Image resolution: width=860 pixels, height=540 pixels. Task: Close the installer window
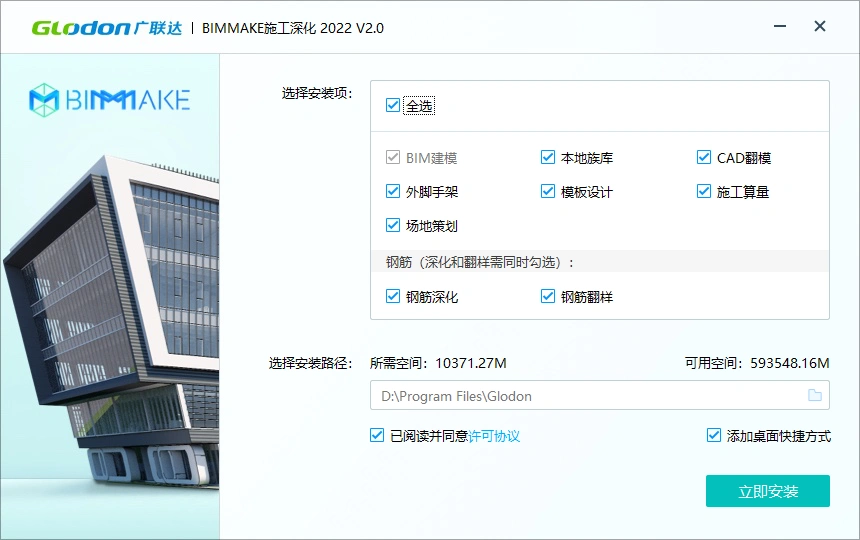tap(820, 27)
